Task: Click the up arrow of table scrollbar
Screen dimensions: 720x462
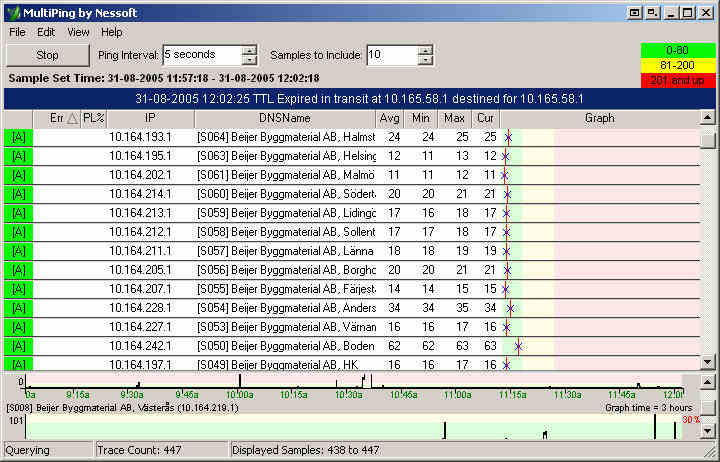Action: [708, 118]
